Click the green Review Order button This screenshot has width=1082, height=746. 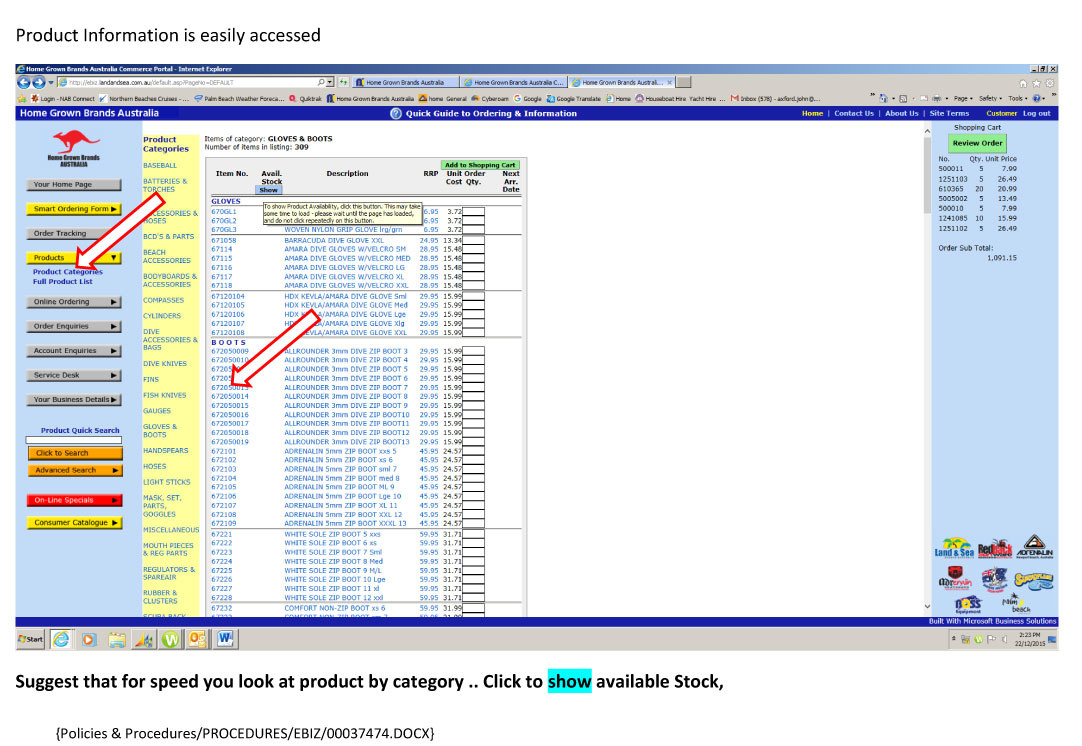point(977,143)
